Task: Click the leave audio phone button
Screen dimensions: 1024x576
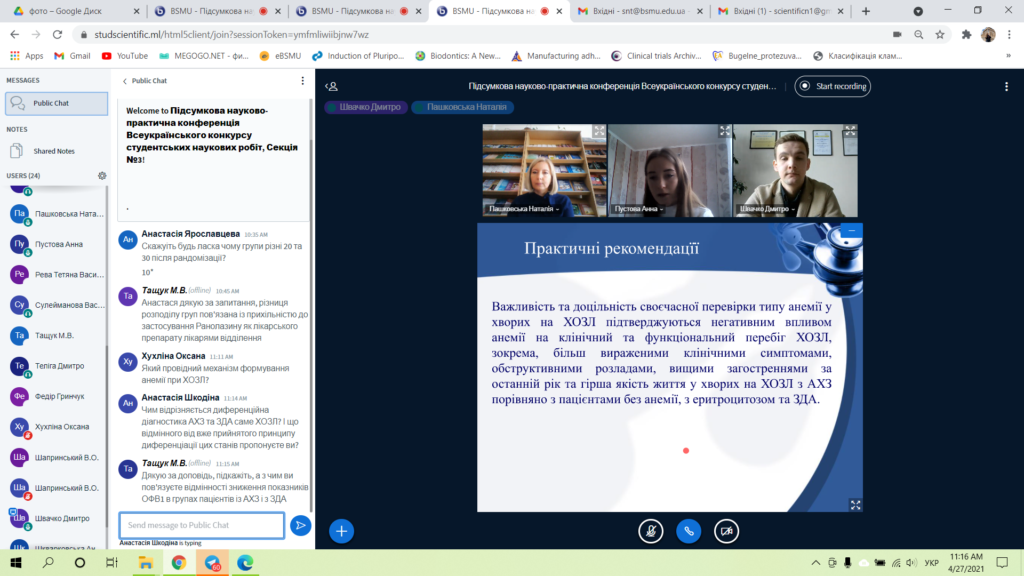Action: point(688,531)
